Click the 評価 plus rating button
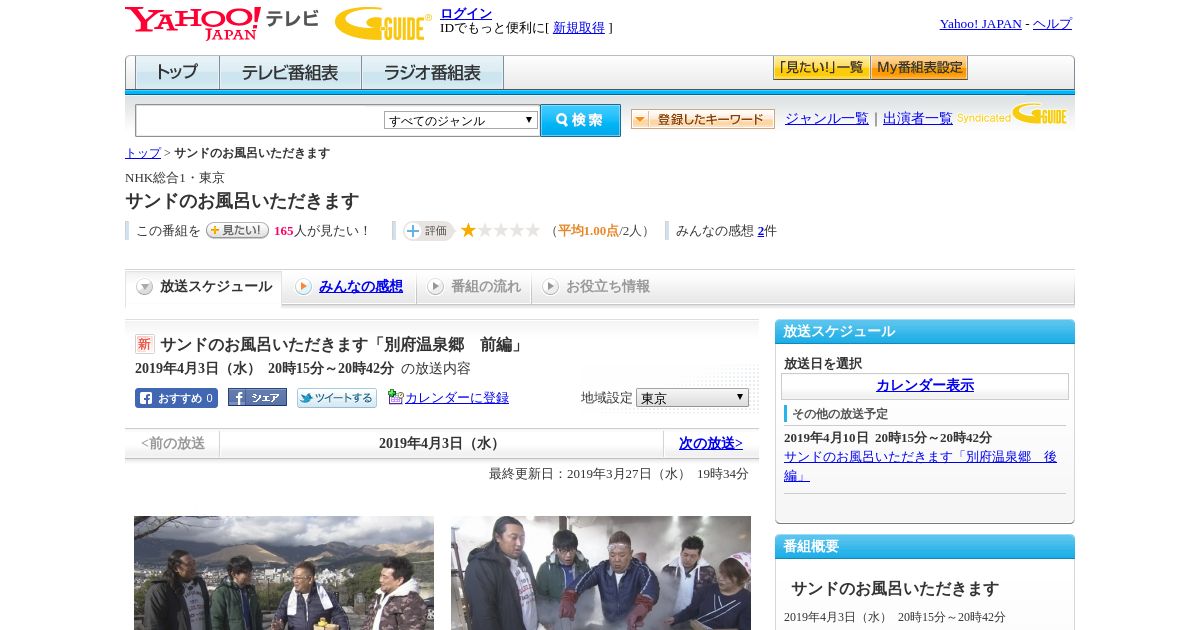Image resolution: width=1200 pixels, height=630 pixels. coord(428,231)
